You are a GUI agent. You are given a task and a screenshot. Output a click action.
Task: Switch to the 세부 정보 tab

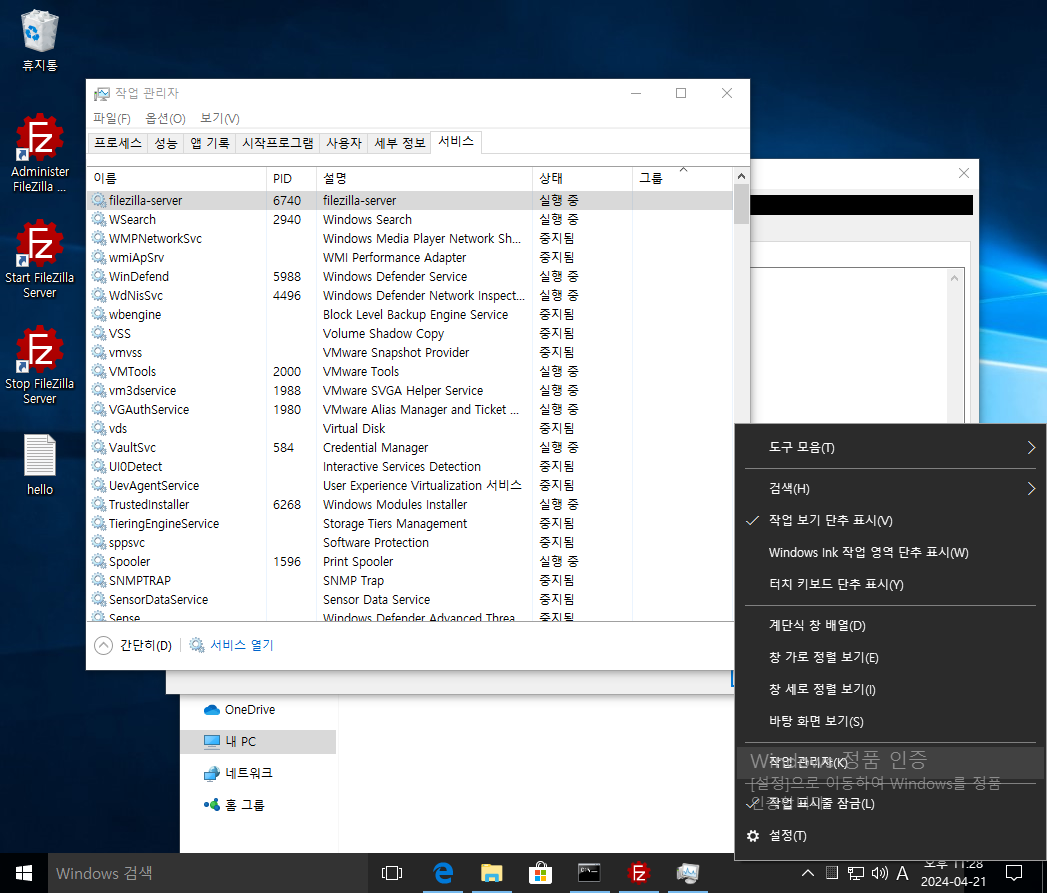[399, 143]
